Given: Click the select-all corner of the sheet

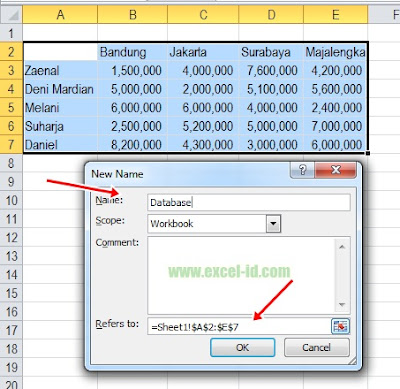Looking at the screenshot, I should pos(11,15).
